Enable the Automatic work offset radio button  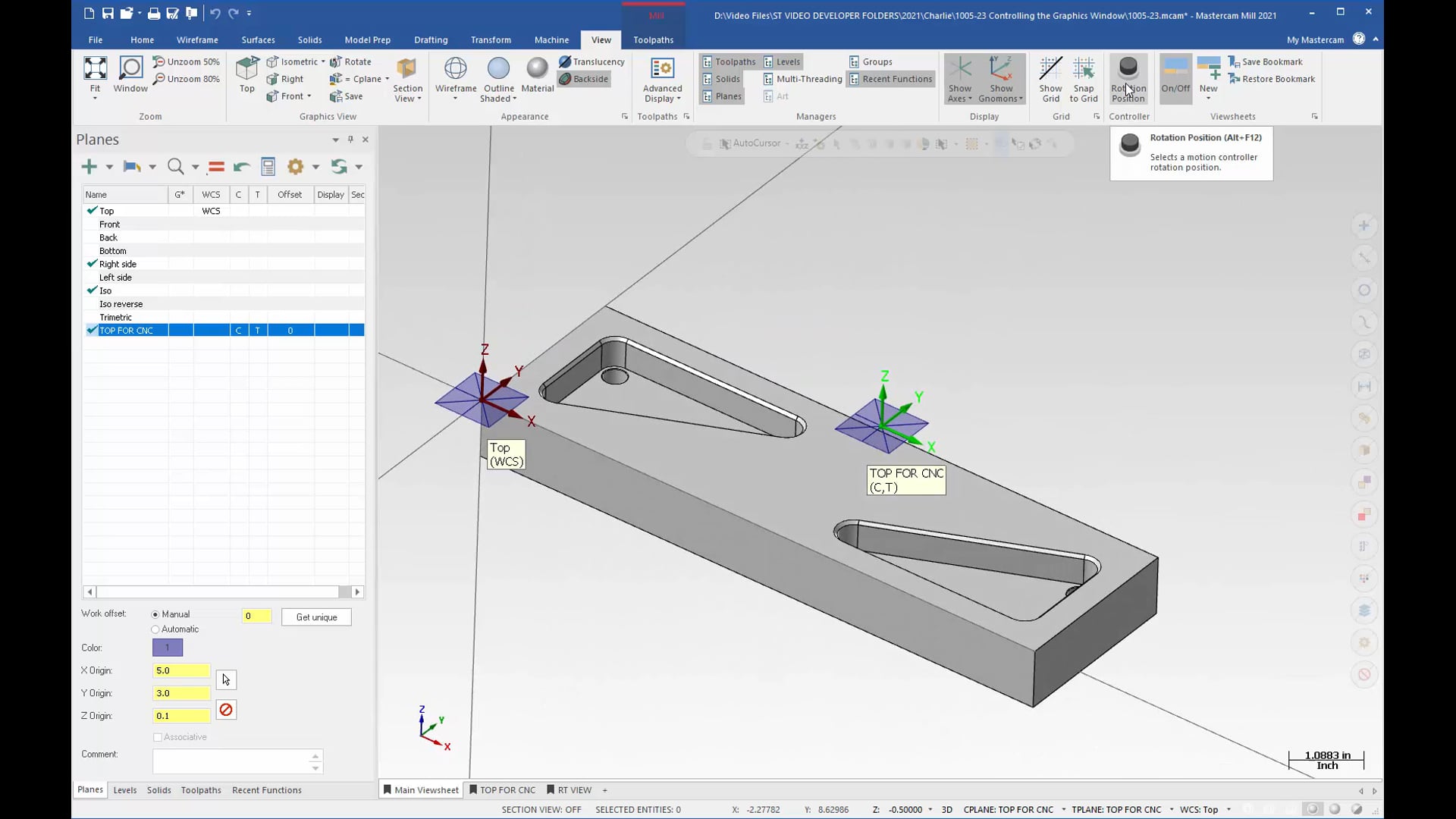click(156, 628)
